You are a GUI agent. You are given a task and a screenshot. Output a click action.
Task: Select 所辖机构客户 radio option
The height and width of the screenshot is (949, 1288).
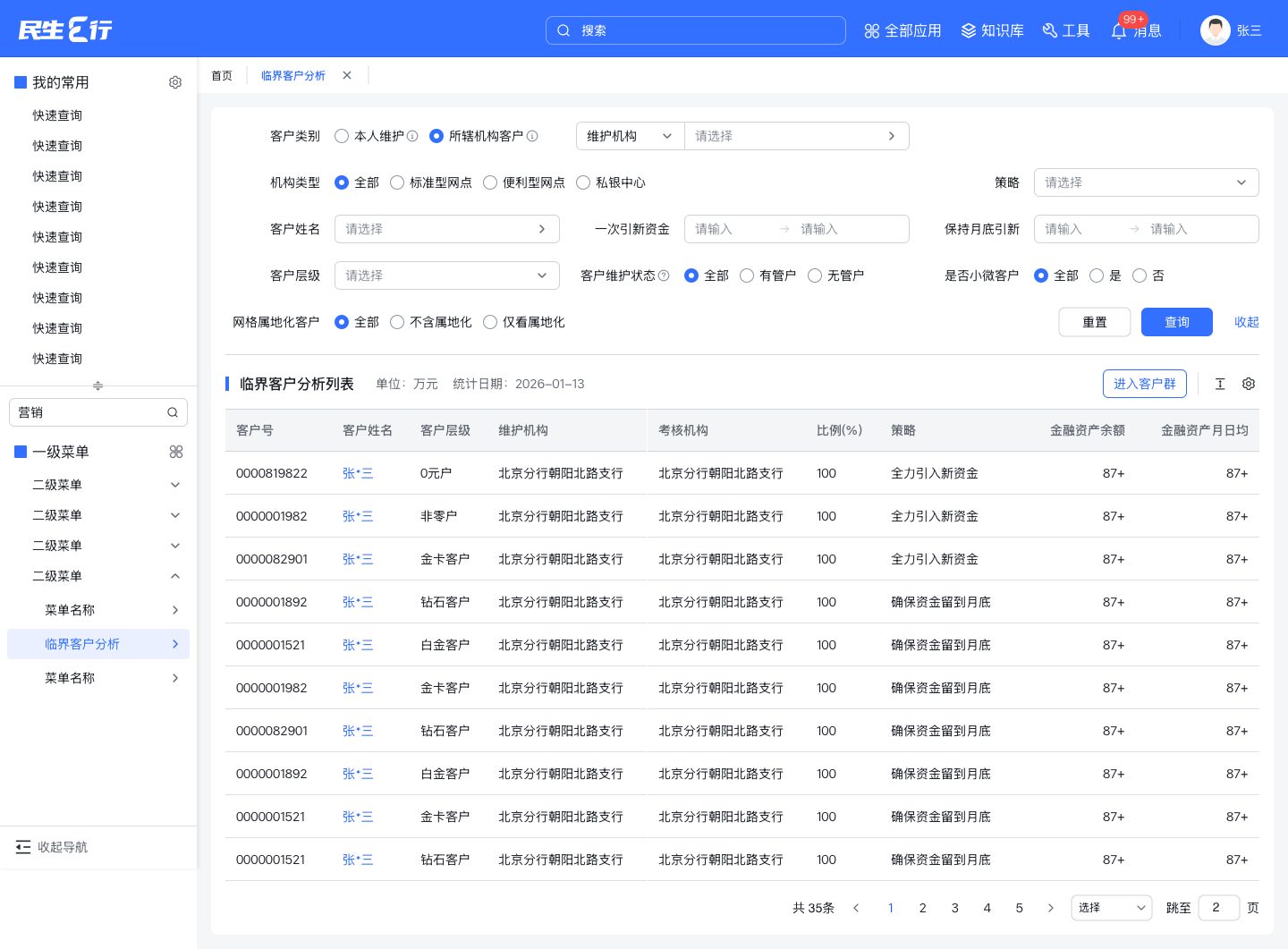(x=436, y=136)
